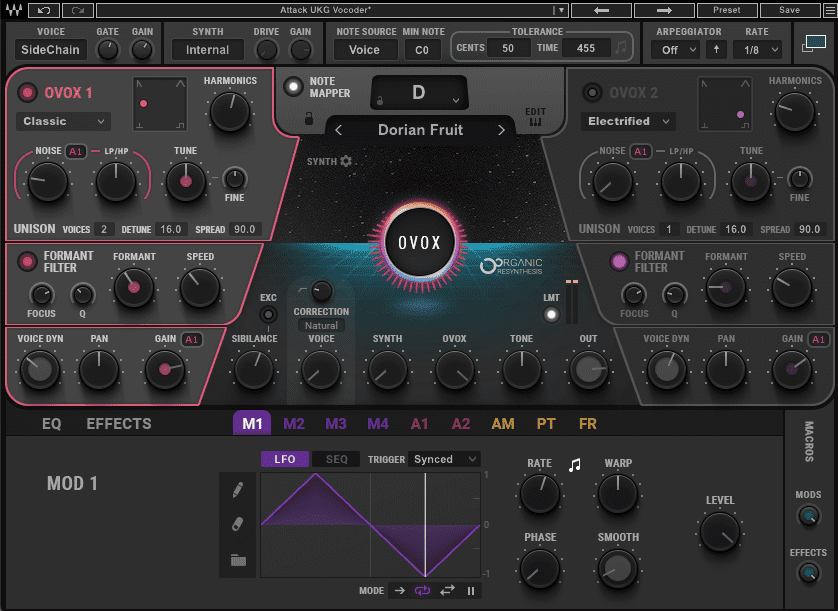Image resolution: width=838 pixels, height=611 pixels.
Task: Click the OVOX 1 Harmonics knob
Action: point(230,112)
